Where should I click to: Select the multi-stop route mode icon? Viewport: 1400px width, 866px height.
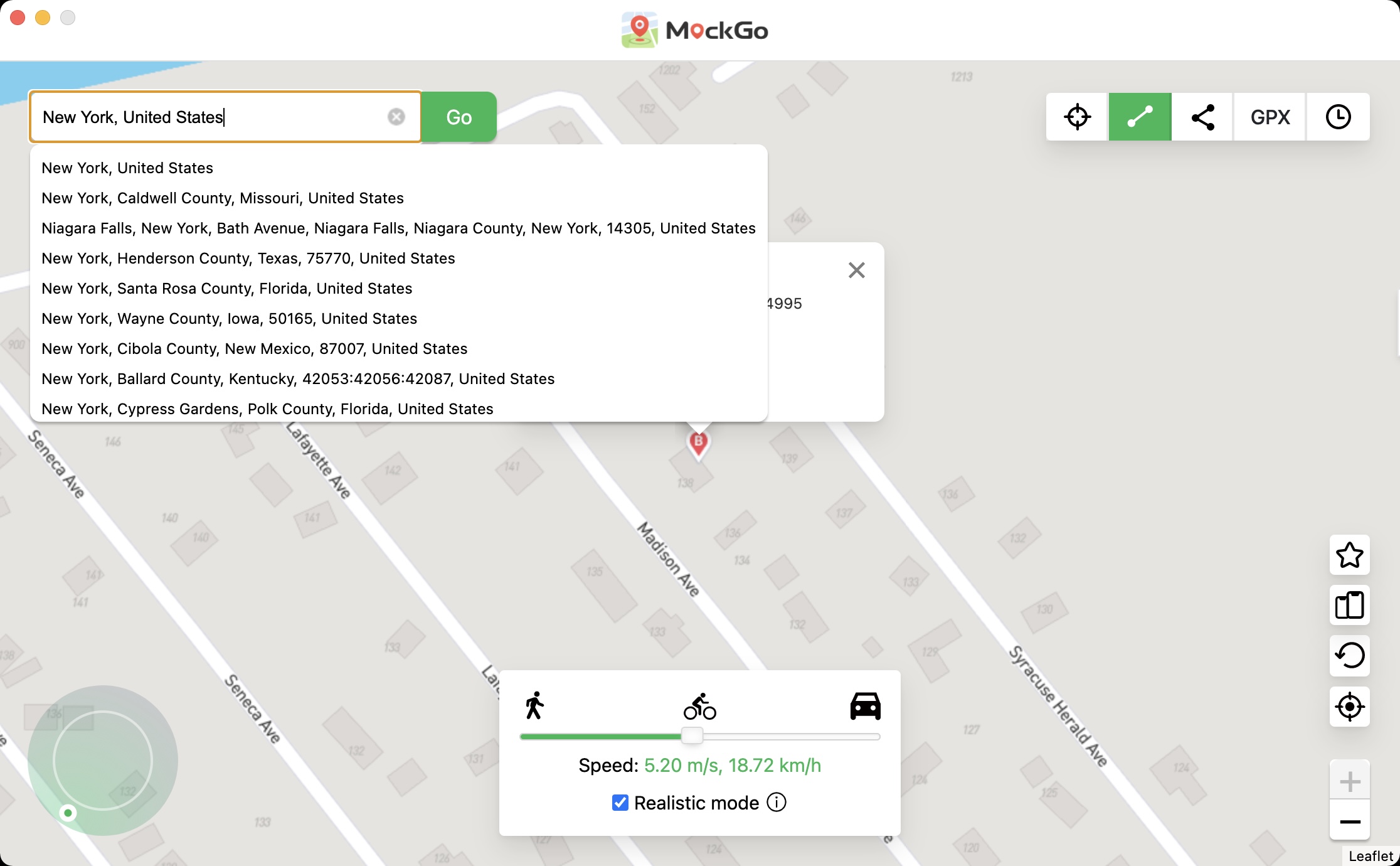(1202, 117)
